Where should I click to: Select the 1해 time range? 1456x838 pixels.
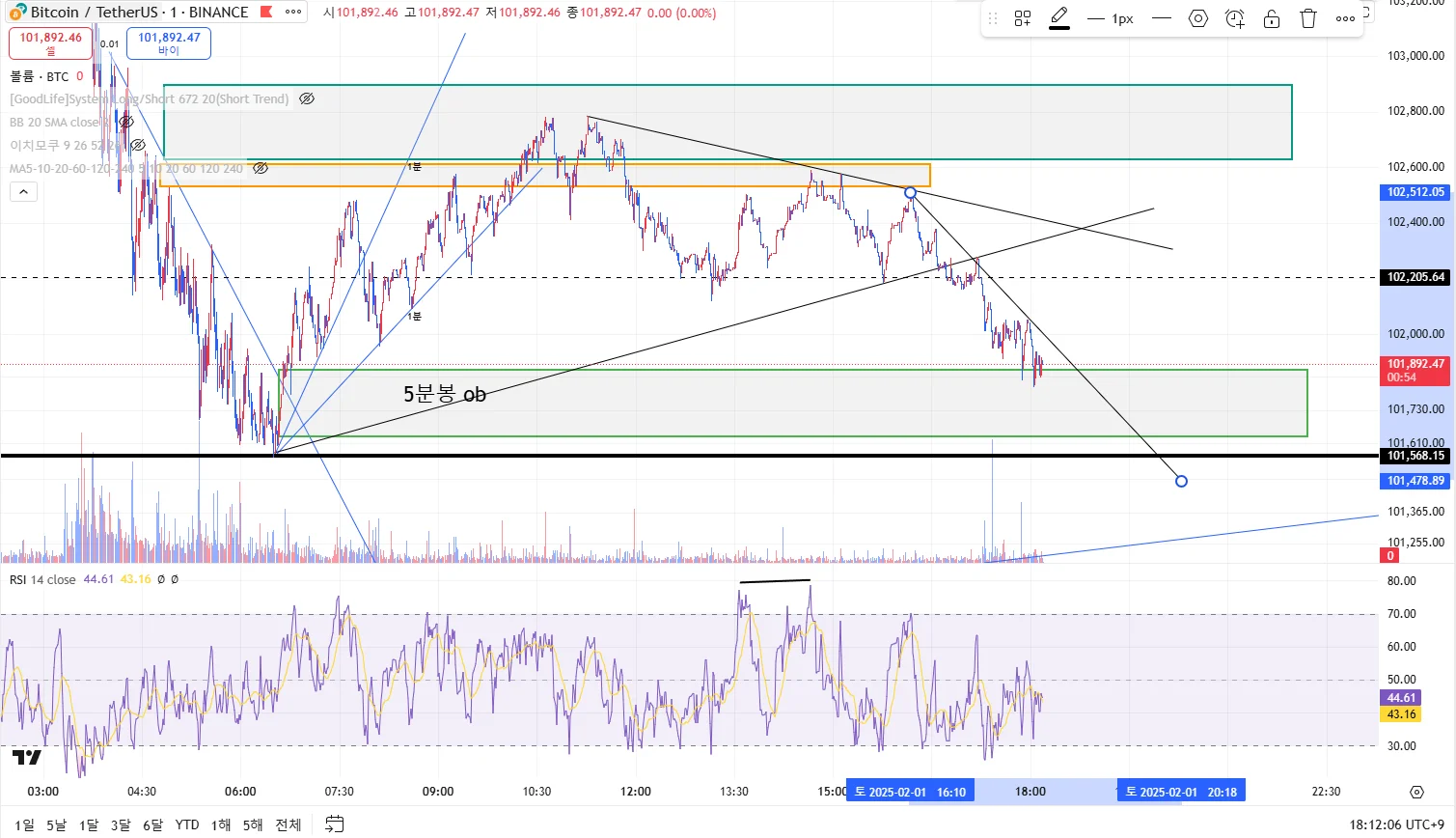coord(221,824)
